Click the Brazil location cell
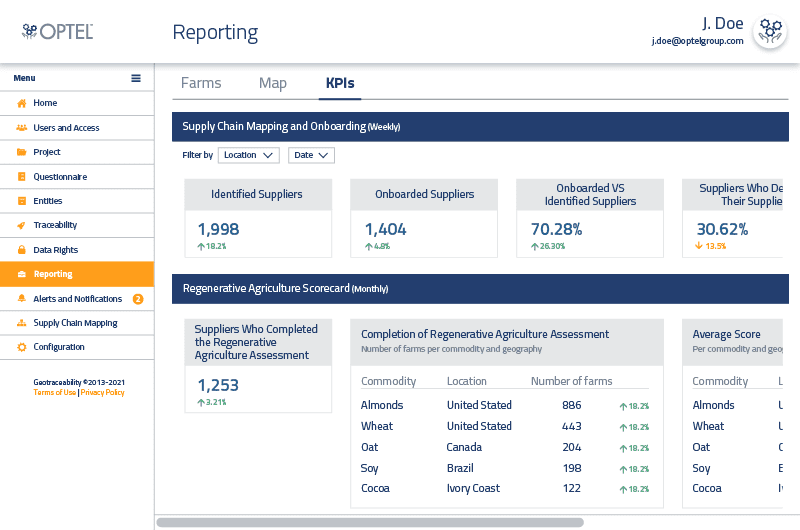The height and width of the screenshot is (530, 800). pyautogui.click(x=460, y=468)
